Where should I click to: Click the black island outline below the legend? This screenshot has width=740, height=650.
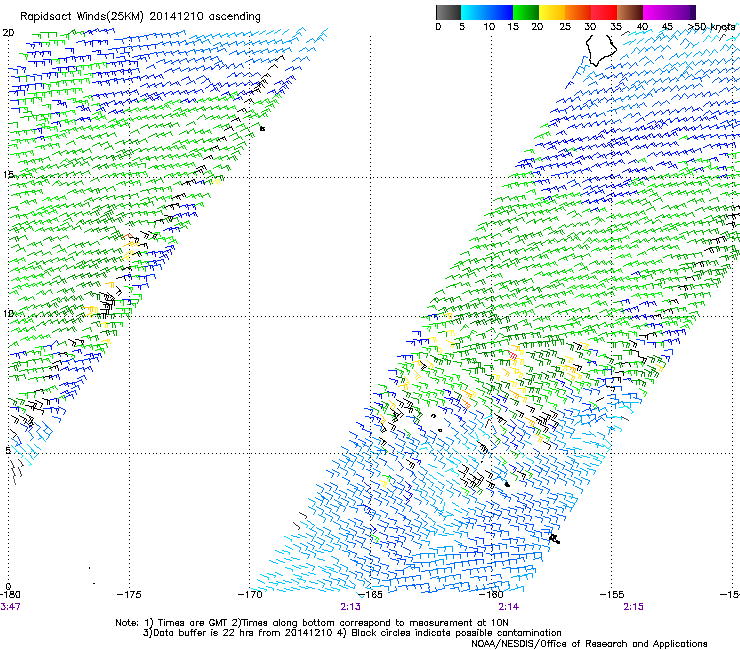tap(601, 49)
